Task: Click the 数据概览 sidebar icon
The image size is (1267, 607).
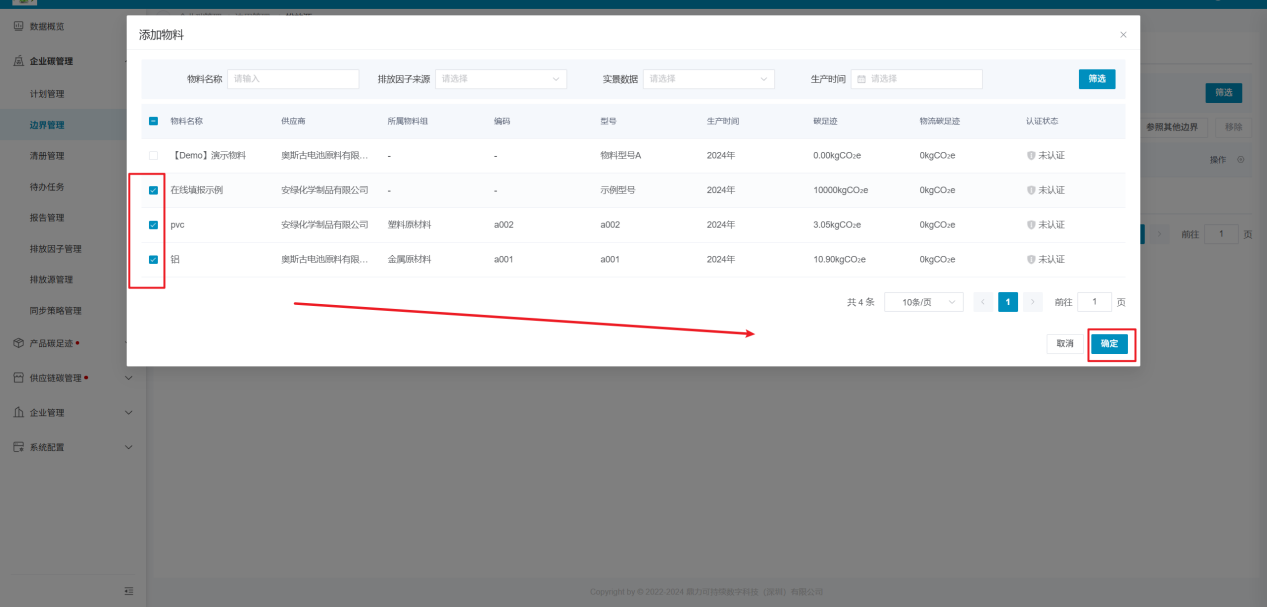Action: point(18,25)
